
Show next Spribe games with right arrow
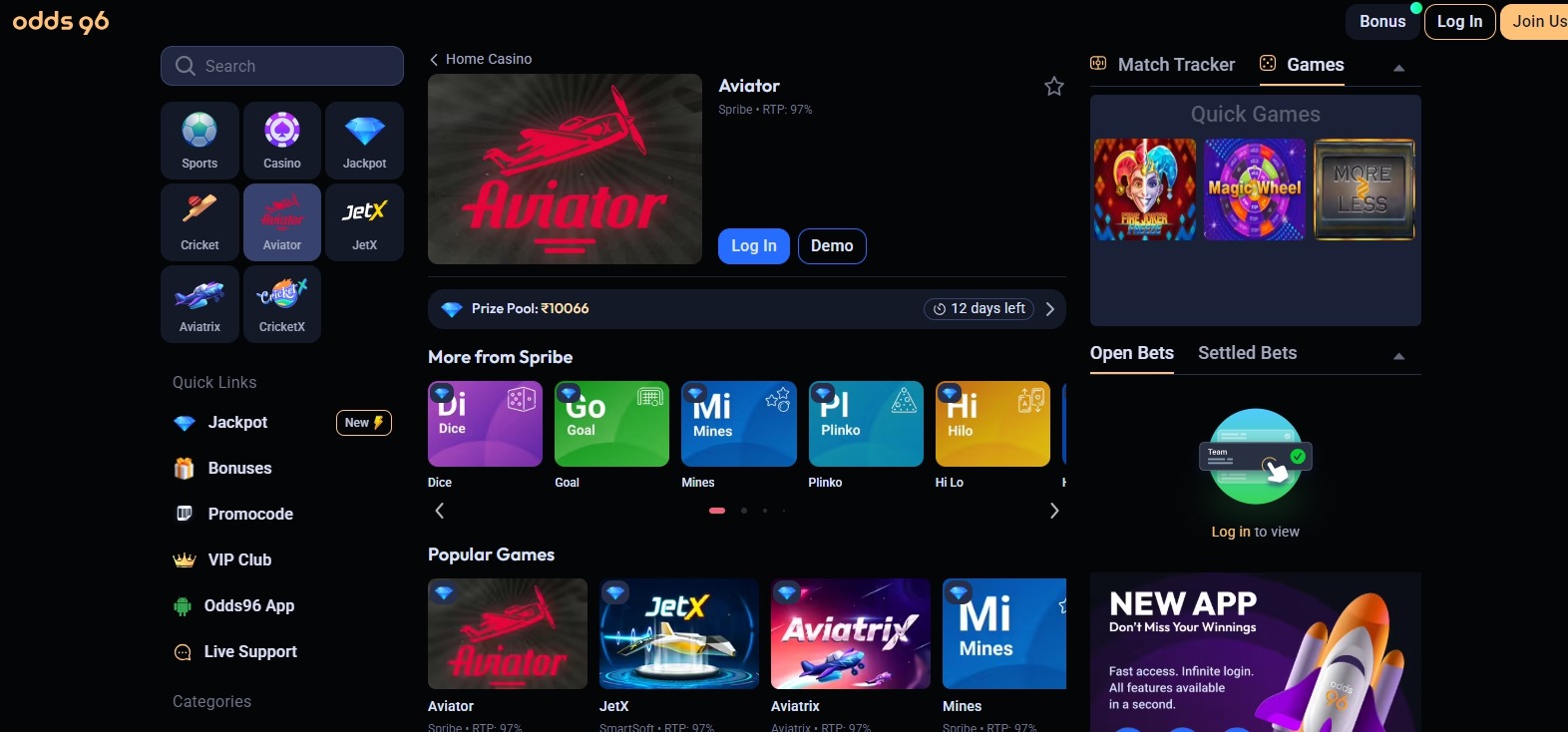[x=1054, y=511]
